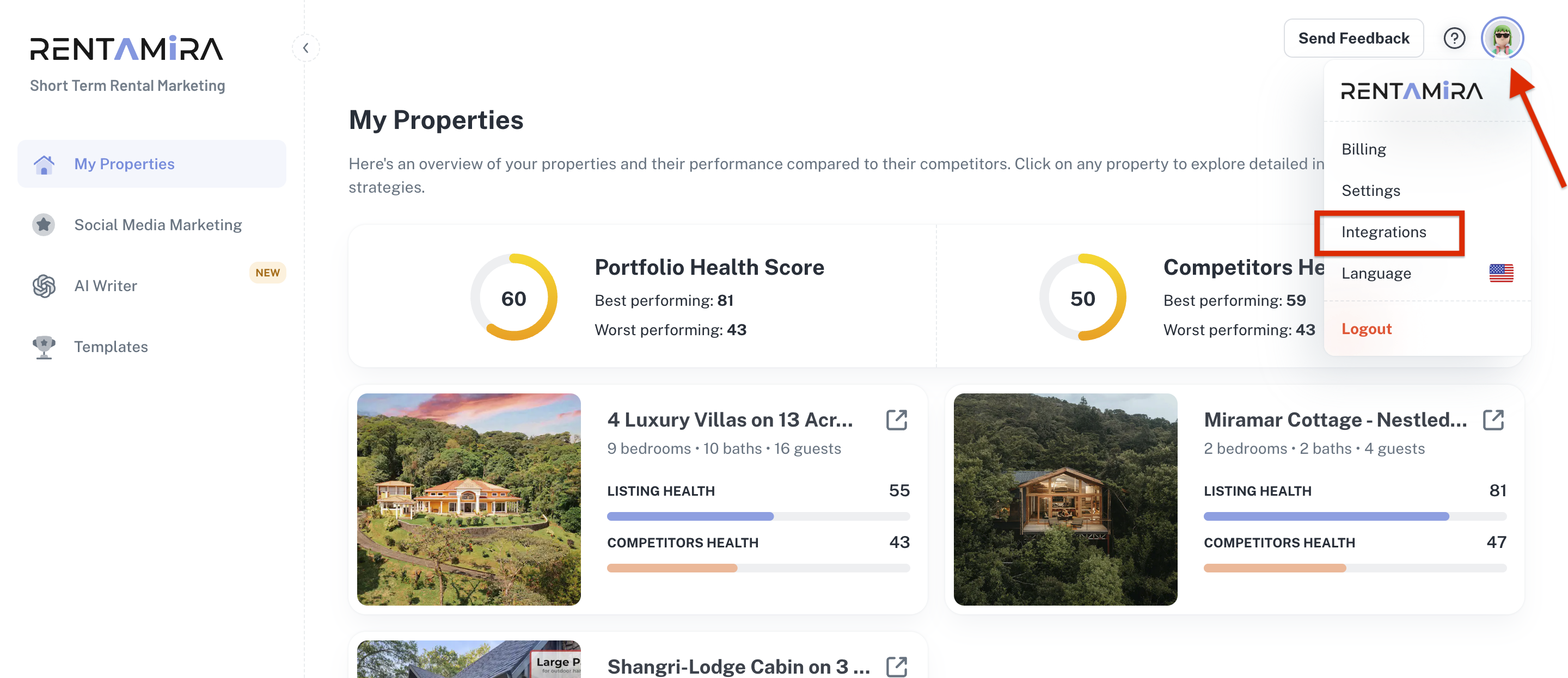Screen dimensions: 1568x678
Task: Click the Social Media Marketing star icon
Action: 44,225
